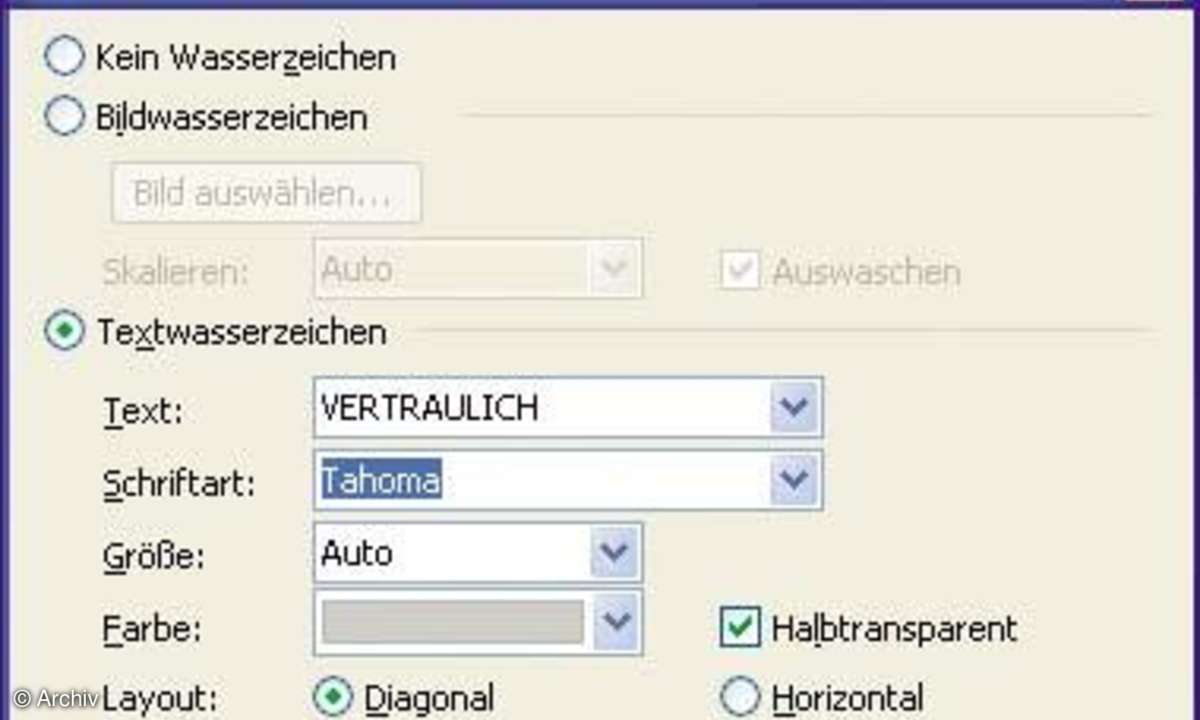Screen dimensions: 1200x720
Task: Select the Kein Wasserzeichen radio button
Action: click(64, 57)
